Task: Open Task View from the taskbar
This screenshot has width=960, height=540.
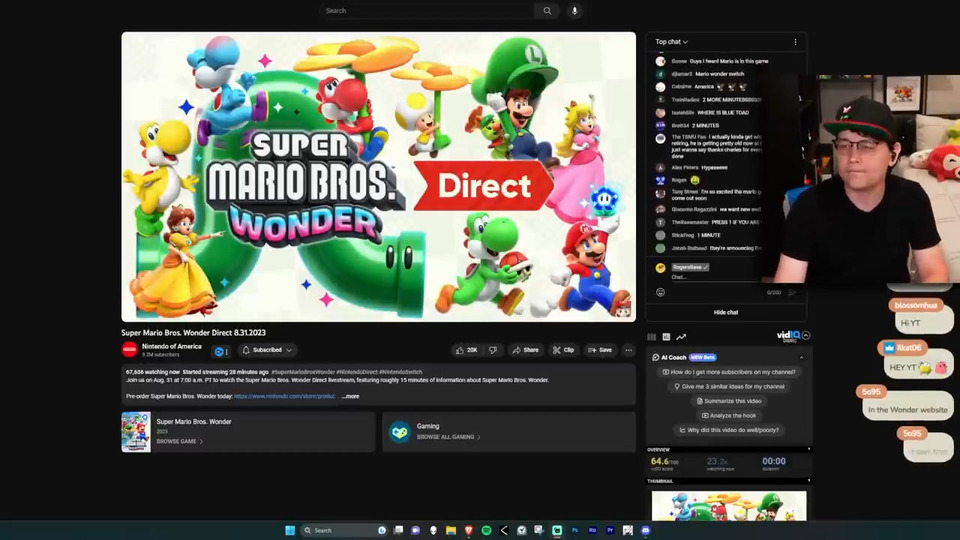Action: [x=398, y=530]
